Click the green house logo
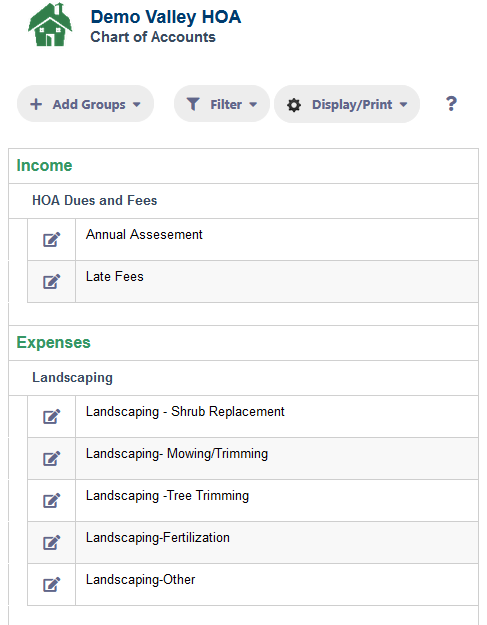 [x=50, y=25]
